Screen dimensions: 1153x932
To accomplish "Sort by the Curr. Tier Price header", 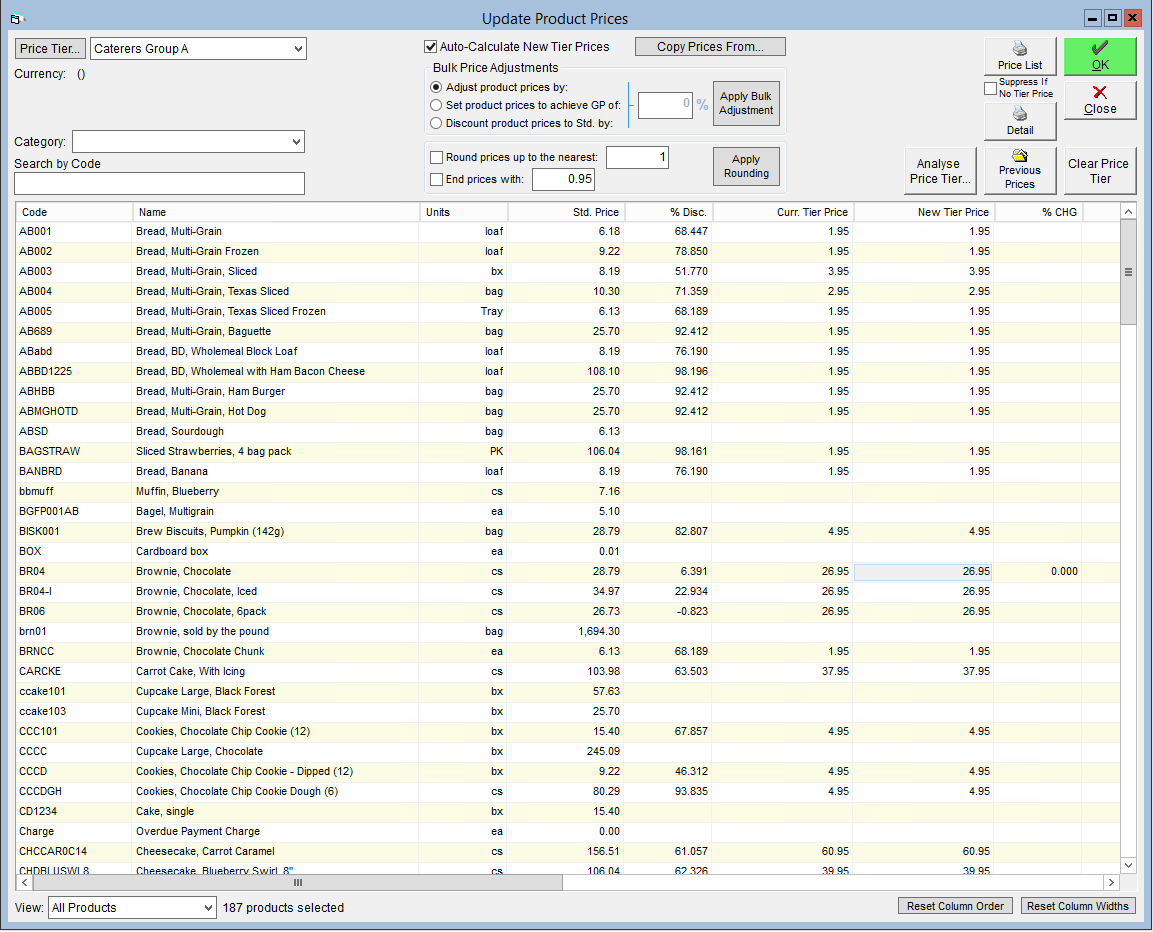I will pos(783,213).
